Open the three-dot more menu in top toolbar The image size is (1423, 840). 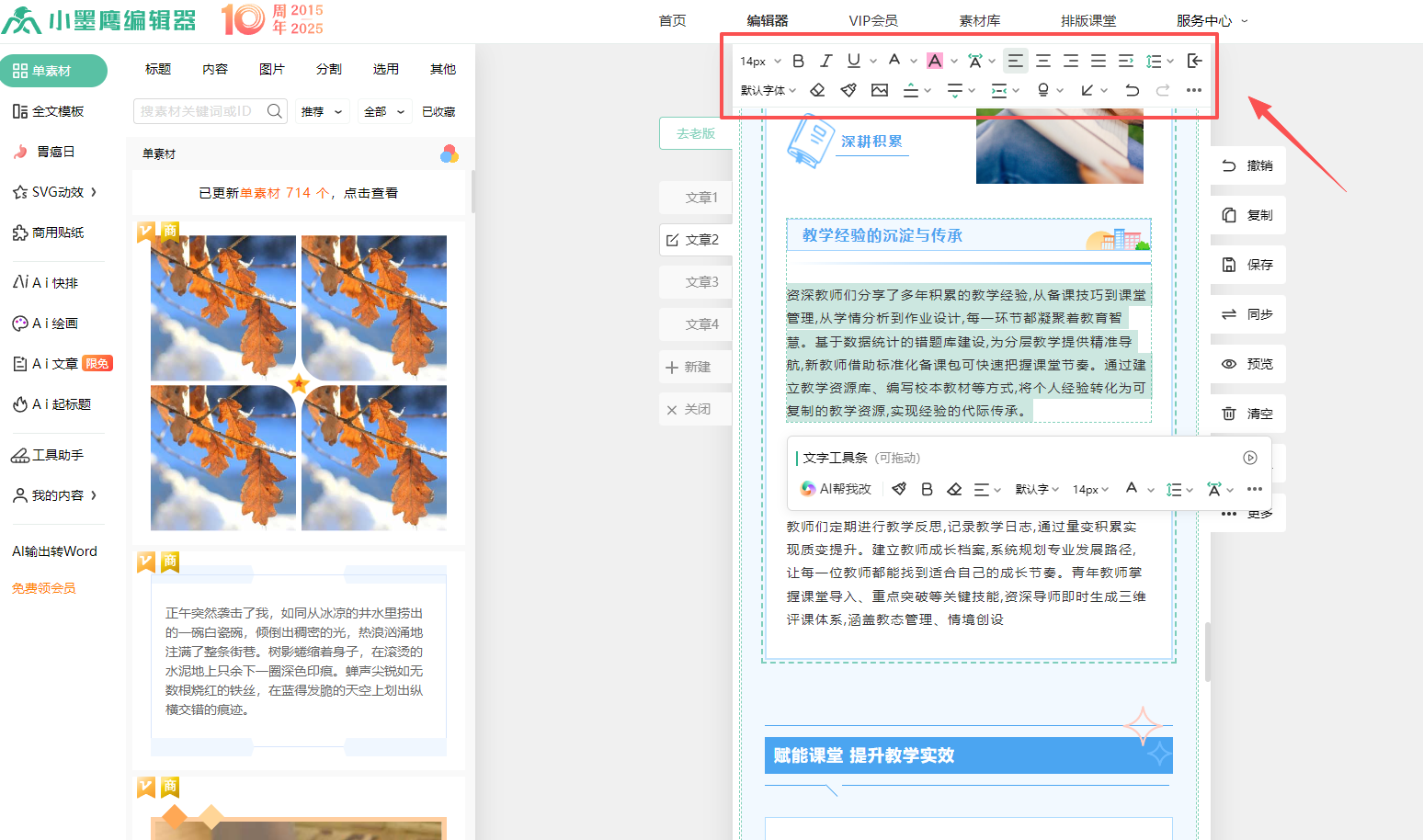point(1194,90)
